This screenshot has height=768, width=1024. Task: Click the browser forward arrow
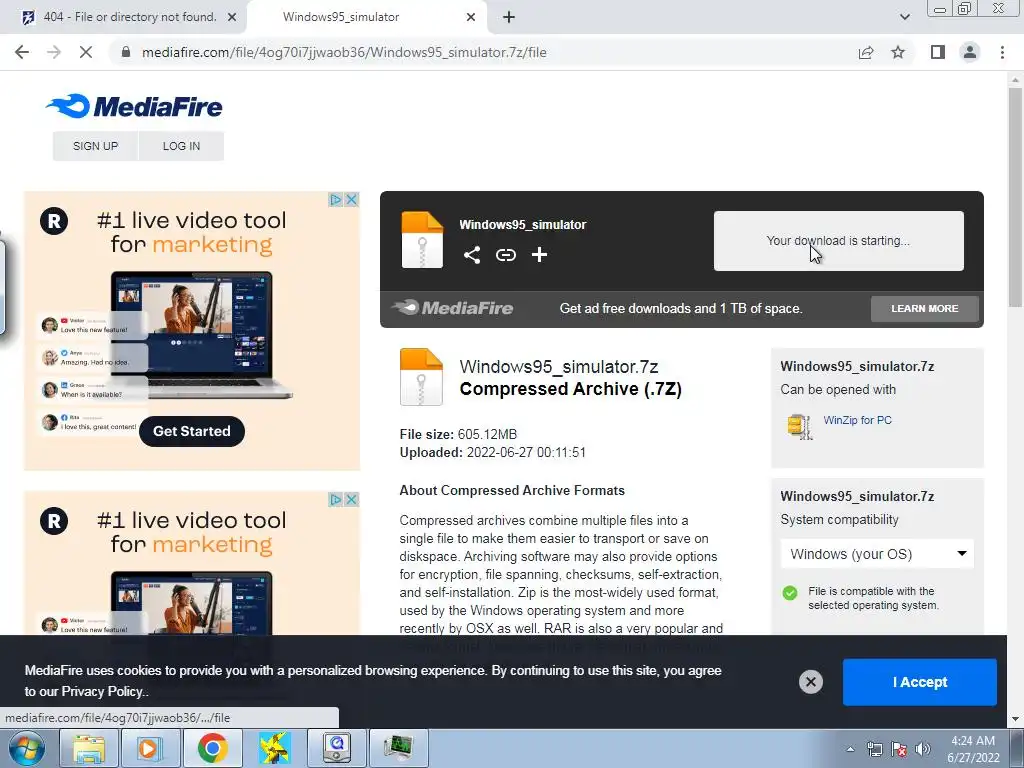pos(54,52)
